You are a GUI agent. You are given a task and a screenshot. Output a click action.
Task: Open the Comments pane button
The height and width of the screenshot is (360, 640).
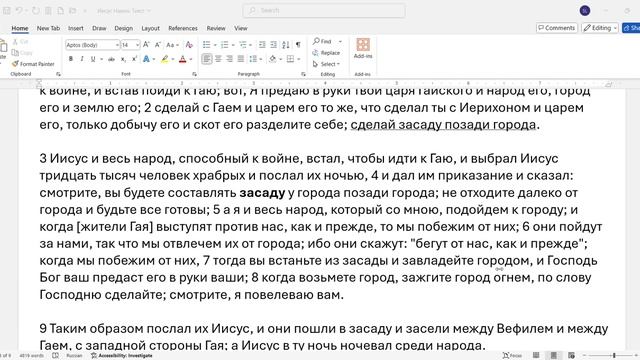tap(556, 28)
